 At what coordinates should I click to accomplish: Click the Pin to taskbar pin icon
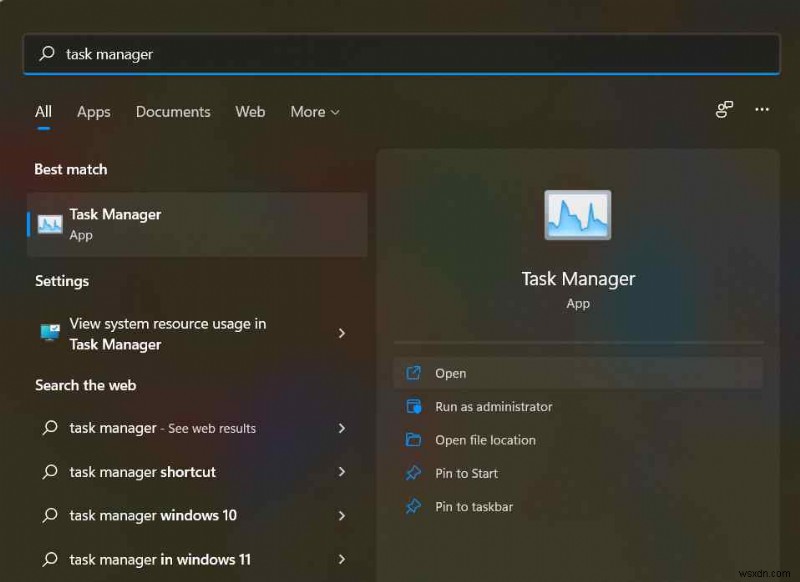(x=415, y=507)
